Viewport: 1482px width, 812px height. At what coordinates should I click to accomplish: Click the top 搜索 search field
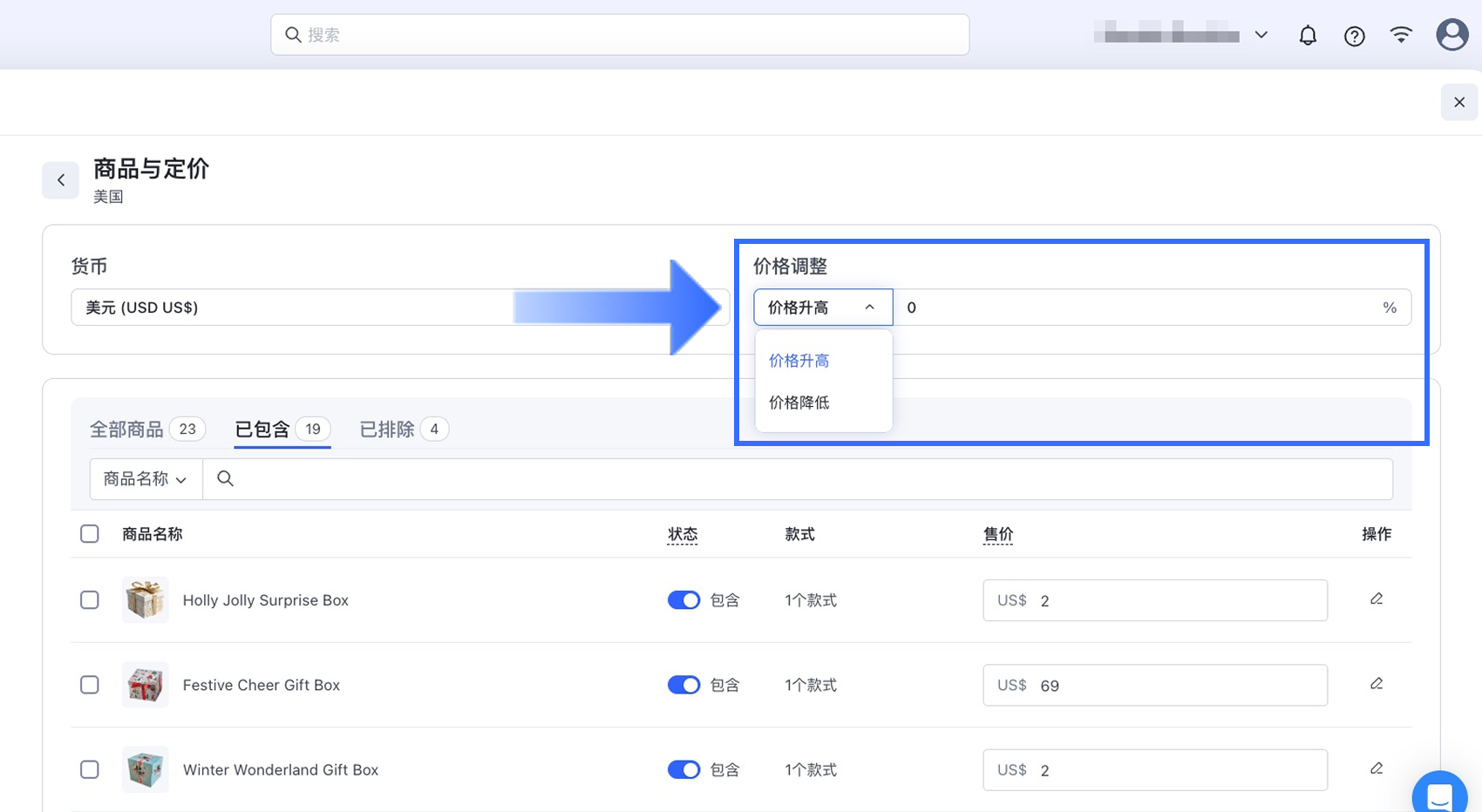(620, 35)
